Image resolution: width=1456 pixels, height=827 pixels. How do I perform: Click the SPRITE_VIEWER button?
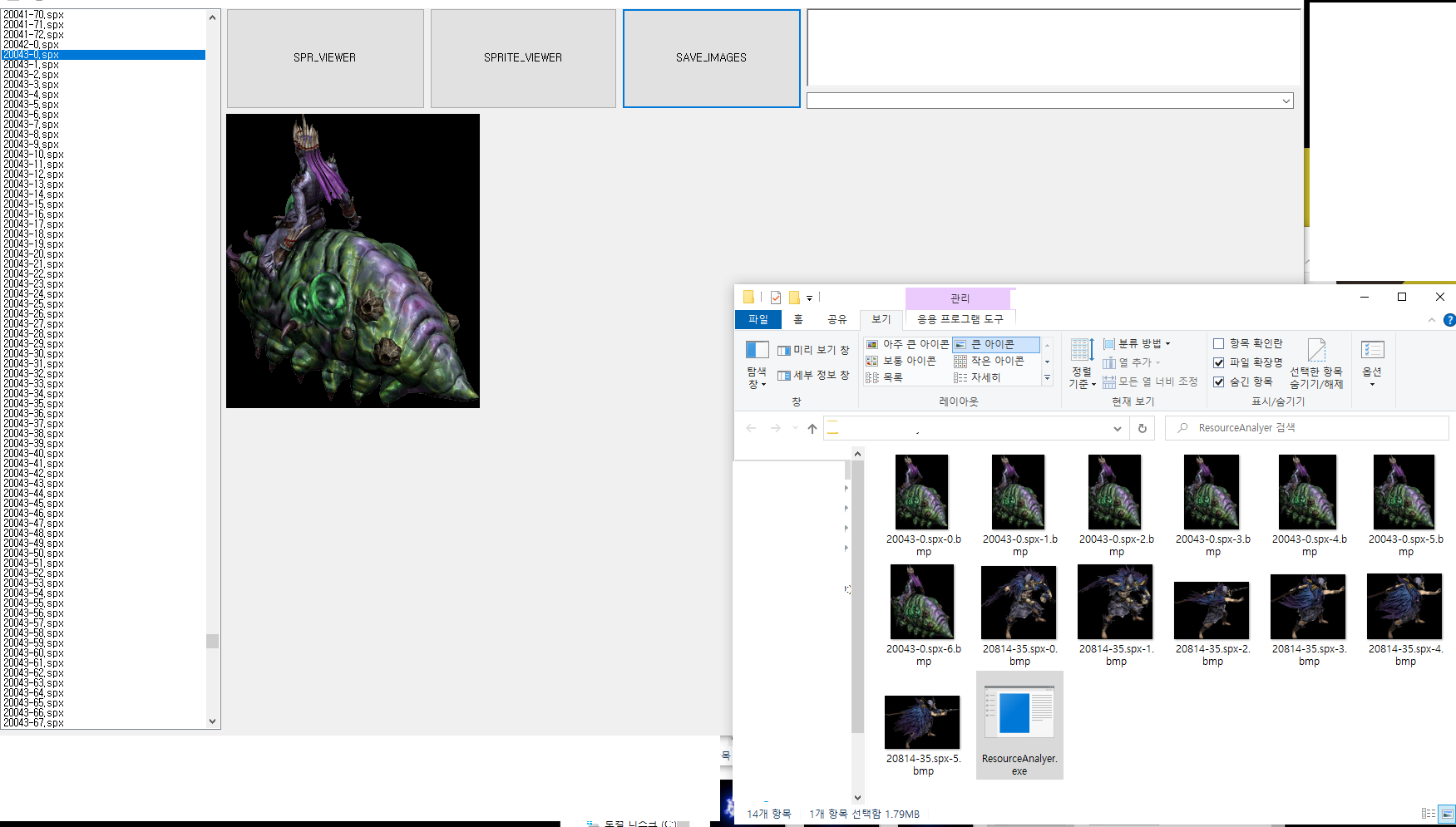click(523, 58)
